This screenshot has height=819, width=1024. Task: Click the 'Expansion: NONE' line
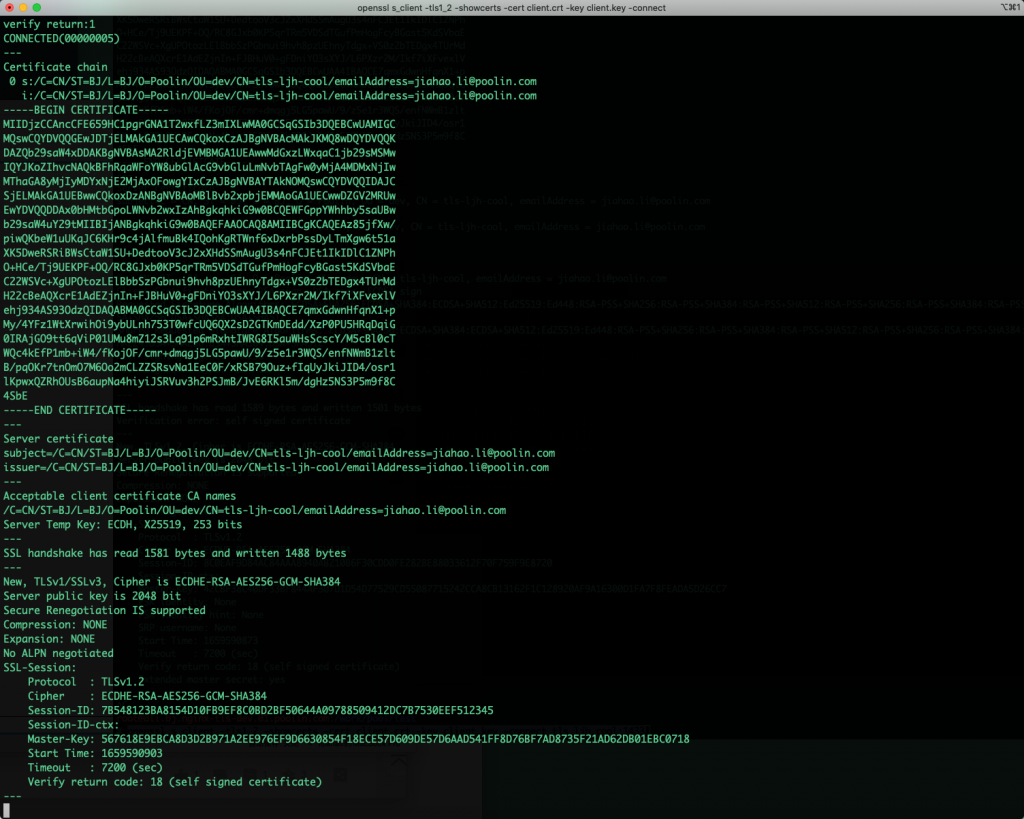point(49,639)
